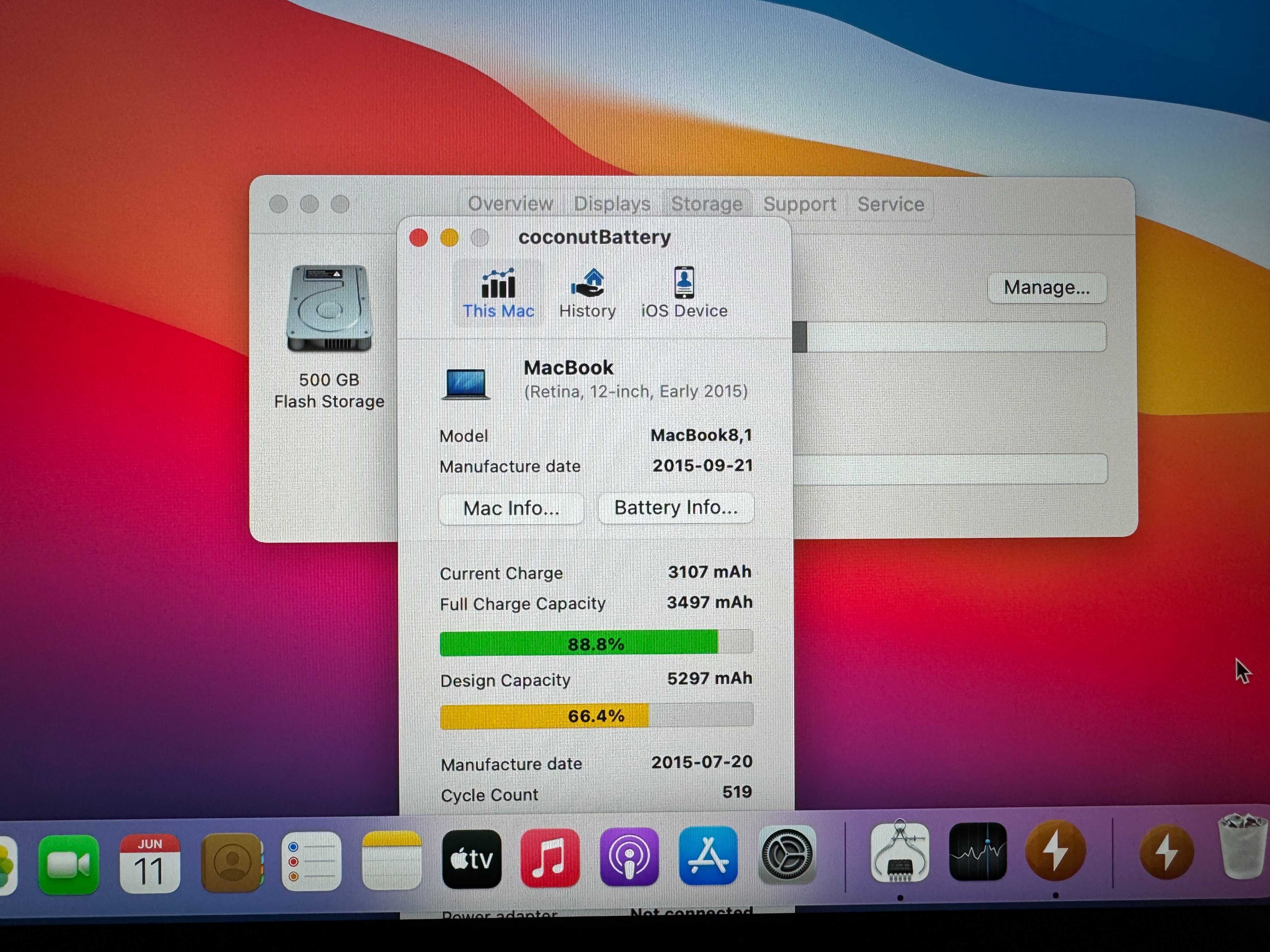The image size is (1270, 952).
Task: Click the 2015-07-20 battery manufacture date
Action: point(701,762)
